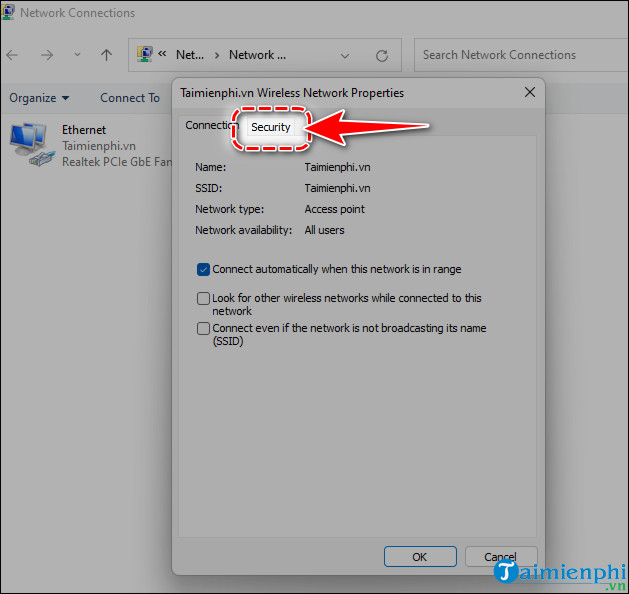Screen dimensions: 629x594
Task: Click Connect To in the toolbar
Action: click(x=130, y=98)
